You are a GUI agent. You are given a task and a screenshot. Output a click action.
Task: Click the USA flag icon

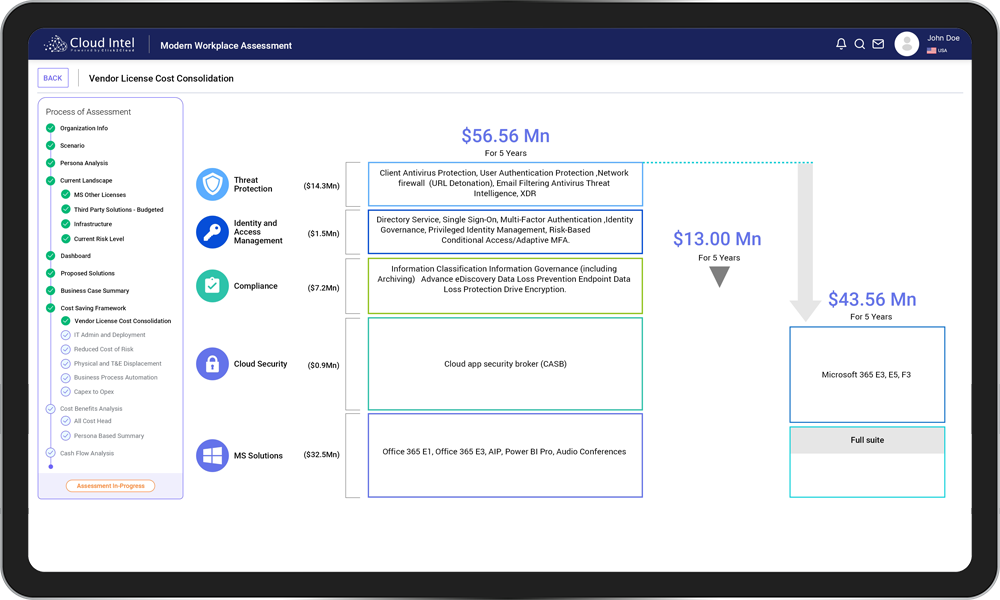pyautogui.click(x=931, y=50)
